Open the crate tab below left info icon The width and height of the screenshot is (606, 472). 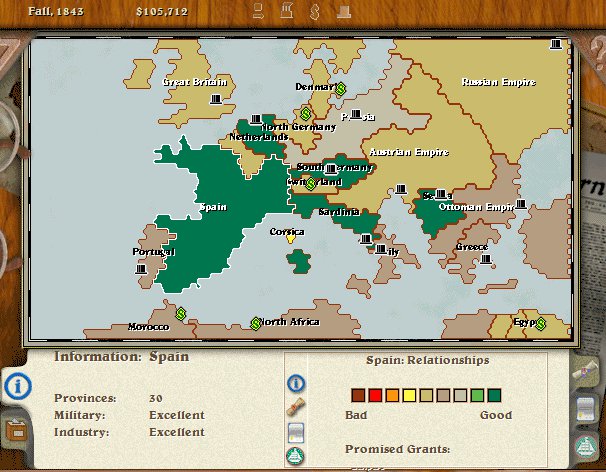pos(17,430)
